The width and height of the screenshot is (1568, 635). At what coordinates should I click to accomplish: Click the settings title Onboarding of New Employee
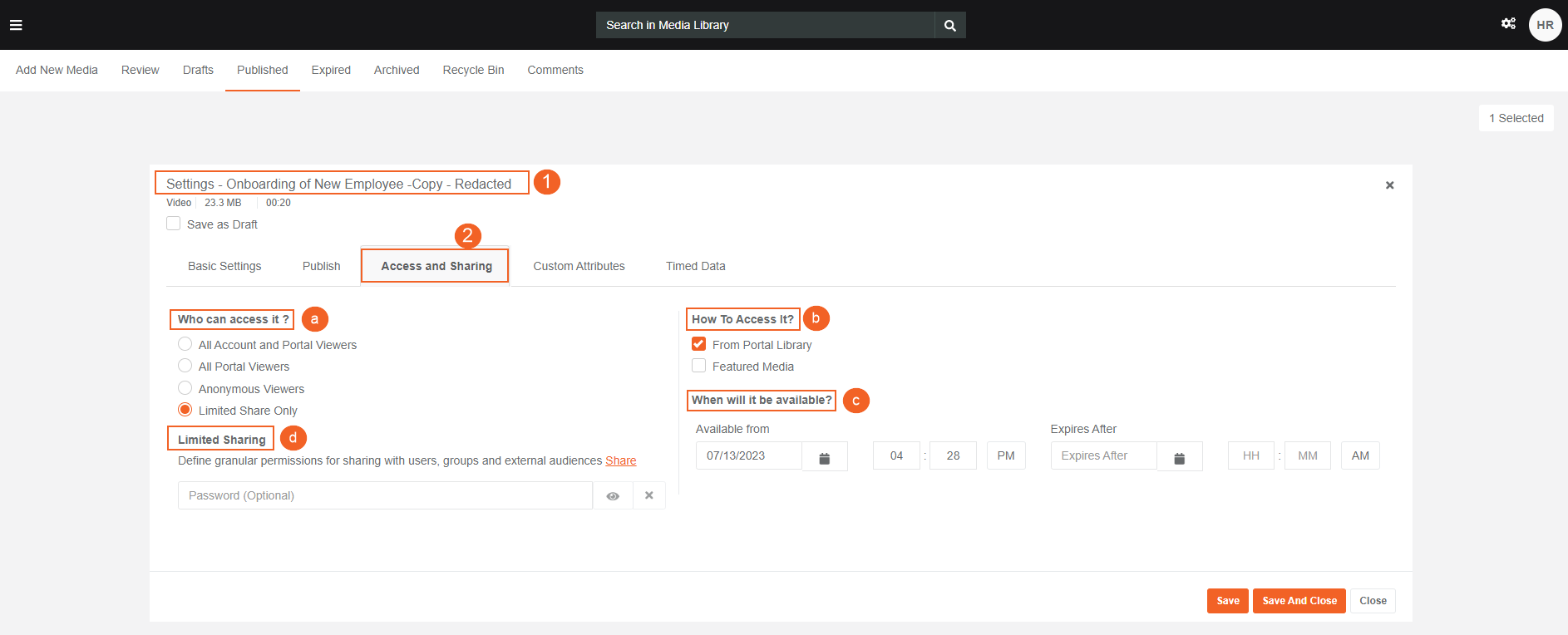[x=339, y=184]
